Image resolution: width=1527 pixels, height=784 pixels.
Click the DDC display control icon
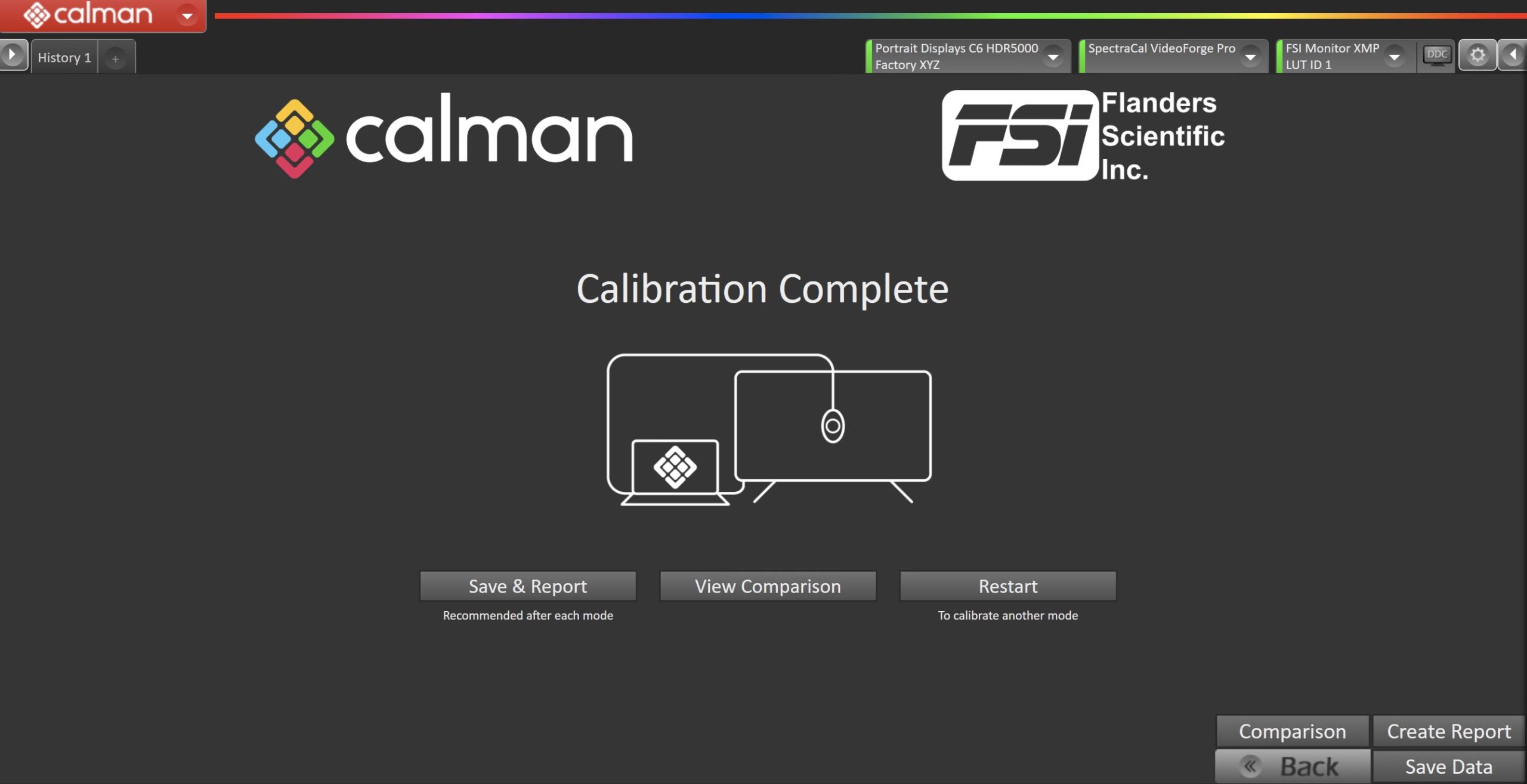(1436, 55)
